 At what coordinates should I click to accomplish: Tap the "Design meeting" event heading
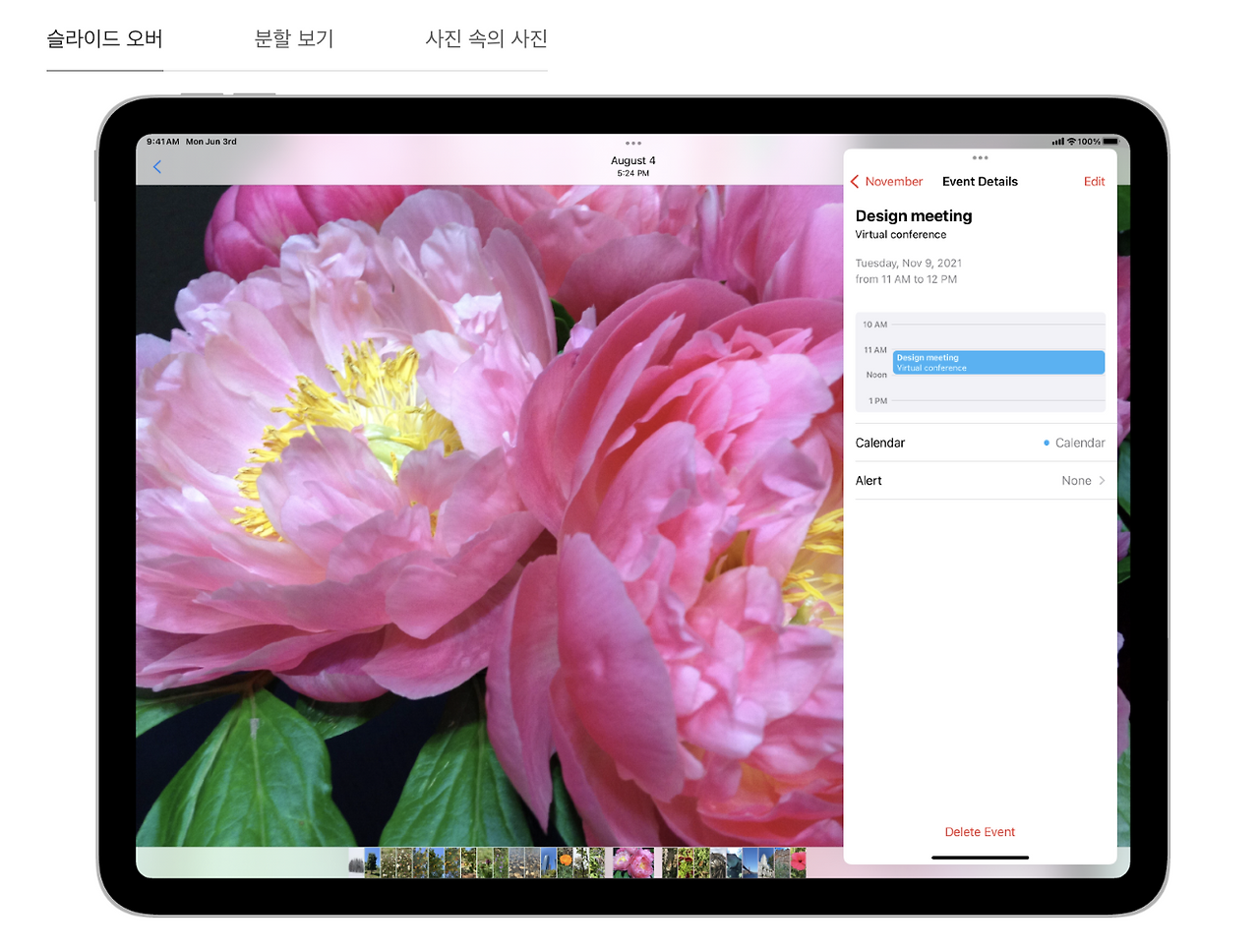point(914,216)
